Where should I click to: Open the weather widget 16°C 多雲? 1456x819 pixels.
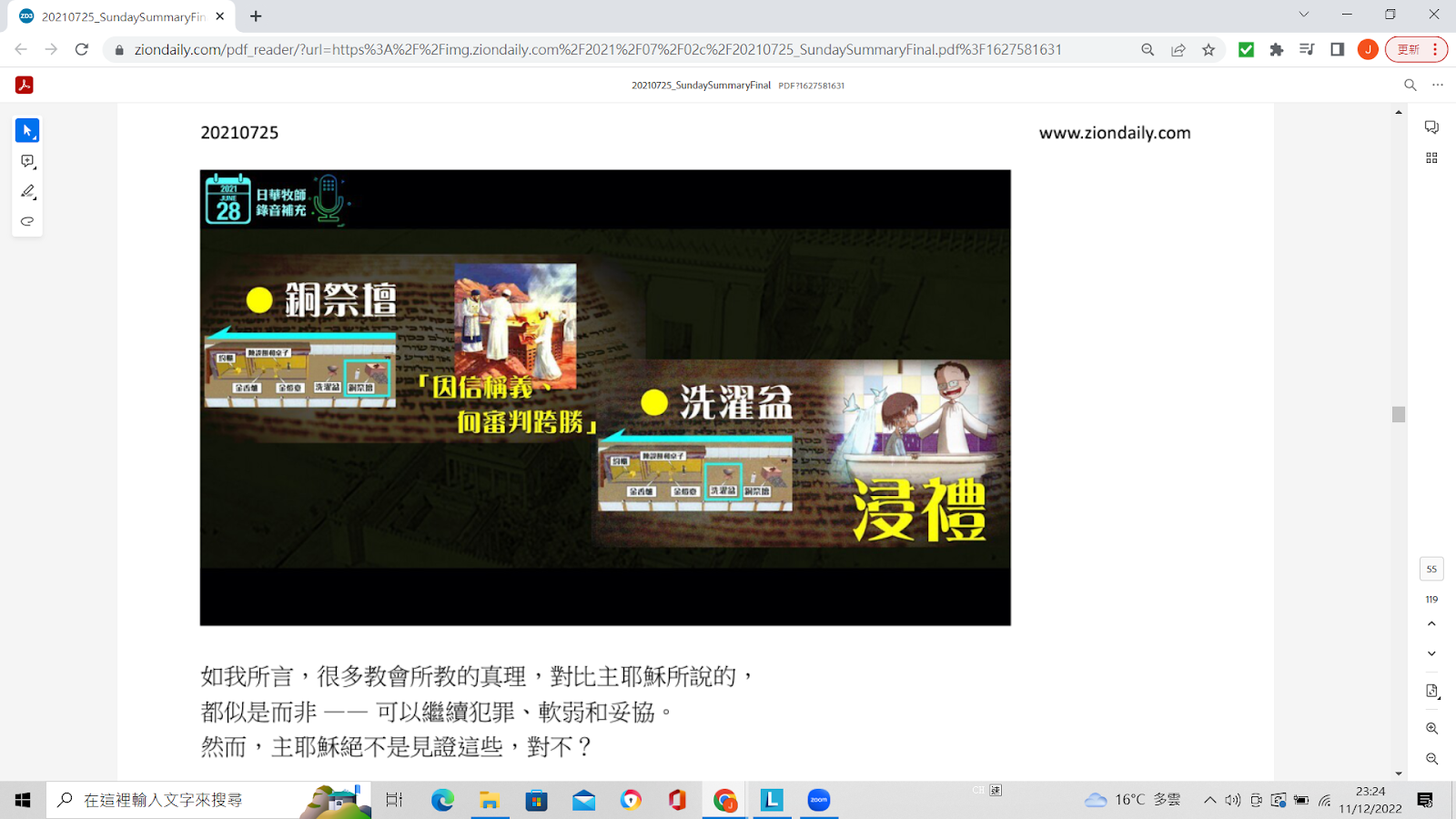pos(1133,800)
